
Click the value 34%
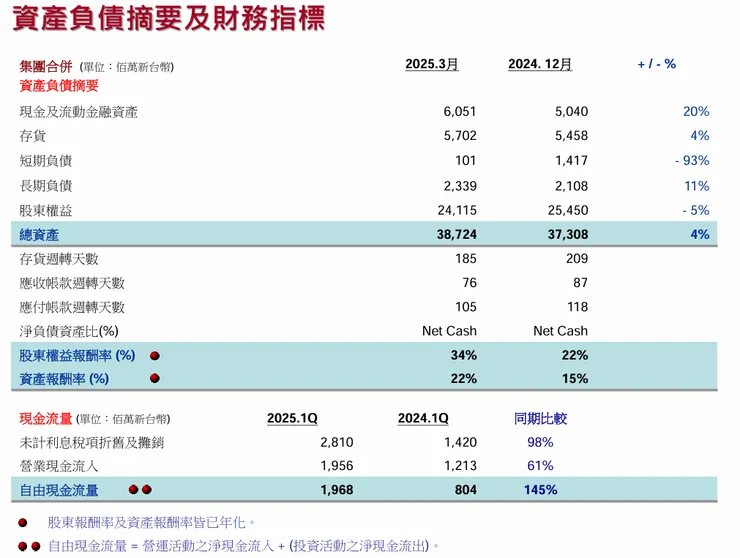click(x=463, y=355)
